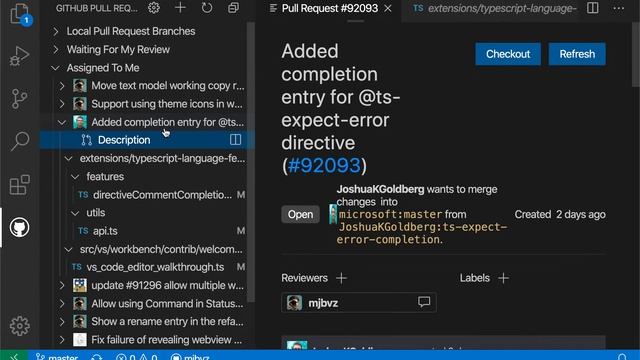Open the Manage gear in activity bar
The image size is (640, 360).
coord(19,326)
